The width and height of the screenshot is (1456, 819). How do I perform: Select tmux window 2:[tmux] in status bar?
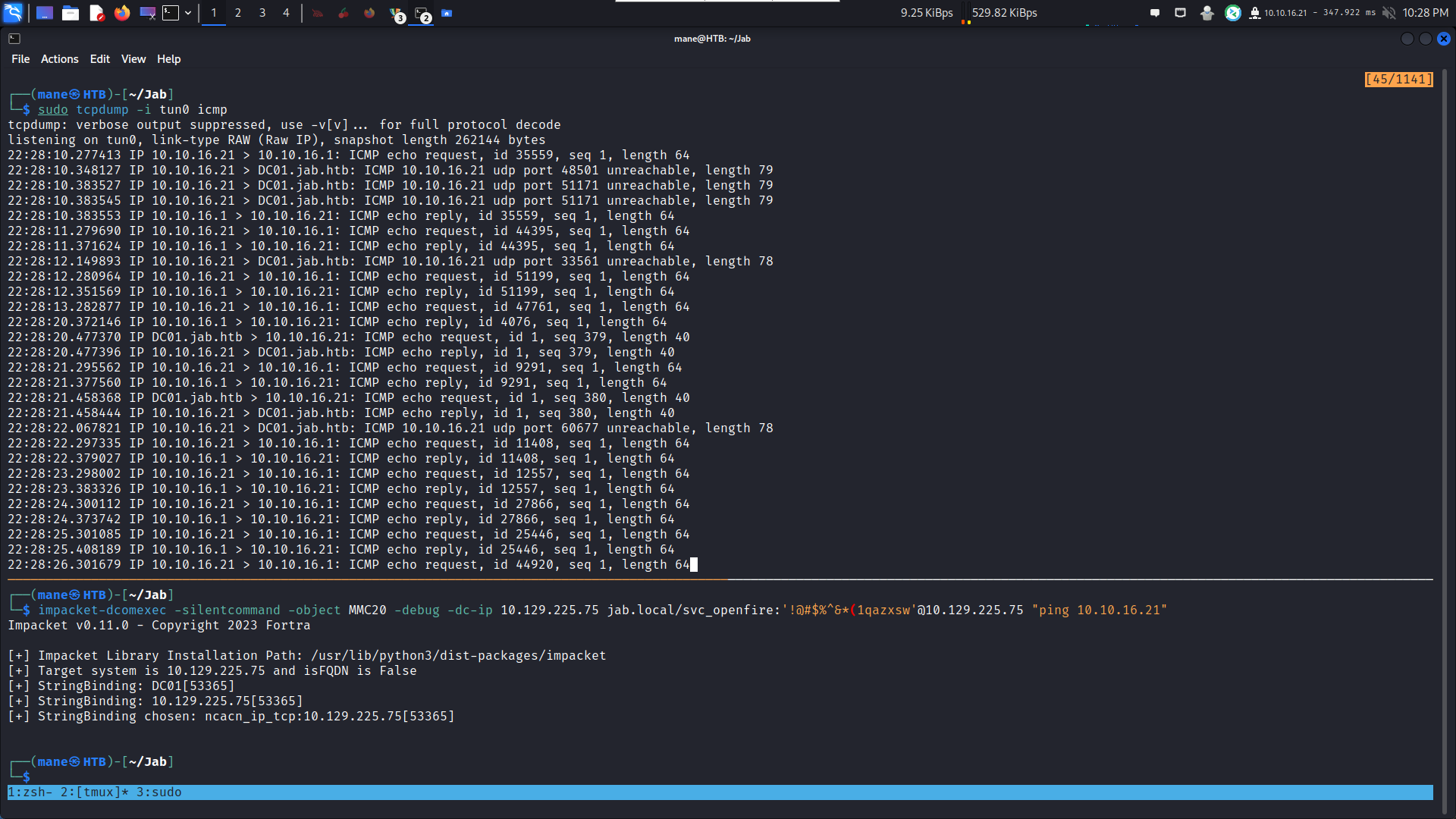95,792
